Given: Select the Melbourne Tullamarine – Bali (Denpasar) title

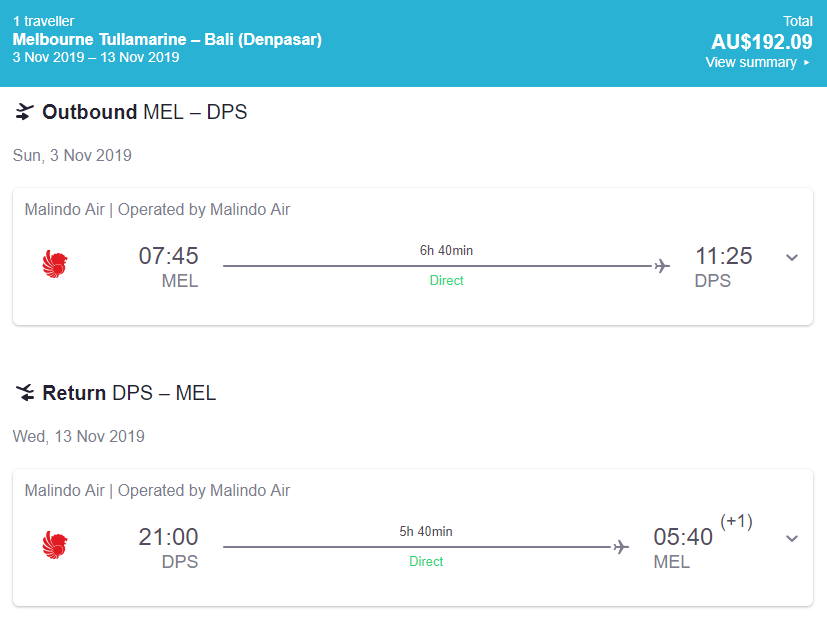Looking at the screenshot, I should click(x=167, y=40).
